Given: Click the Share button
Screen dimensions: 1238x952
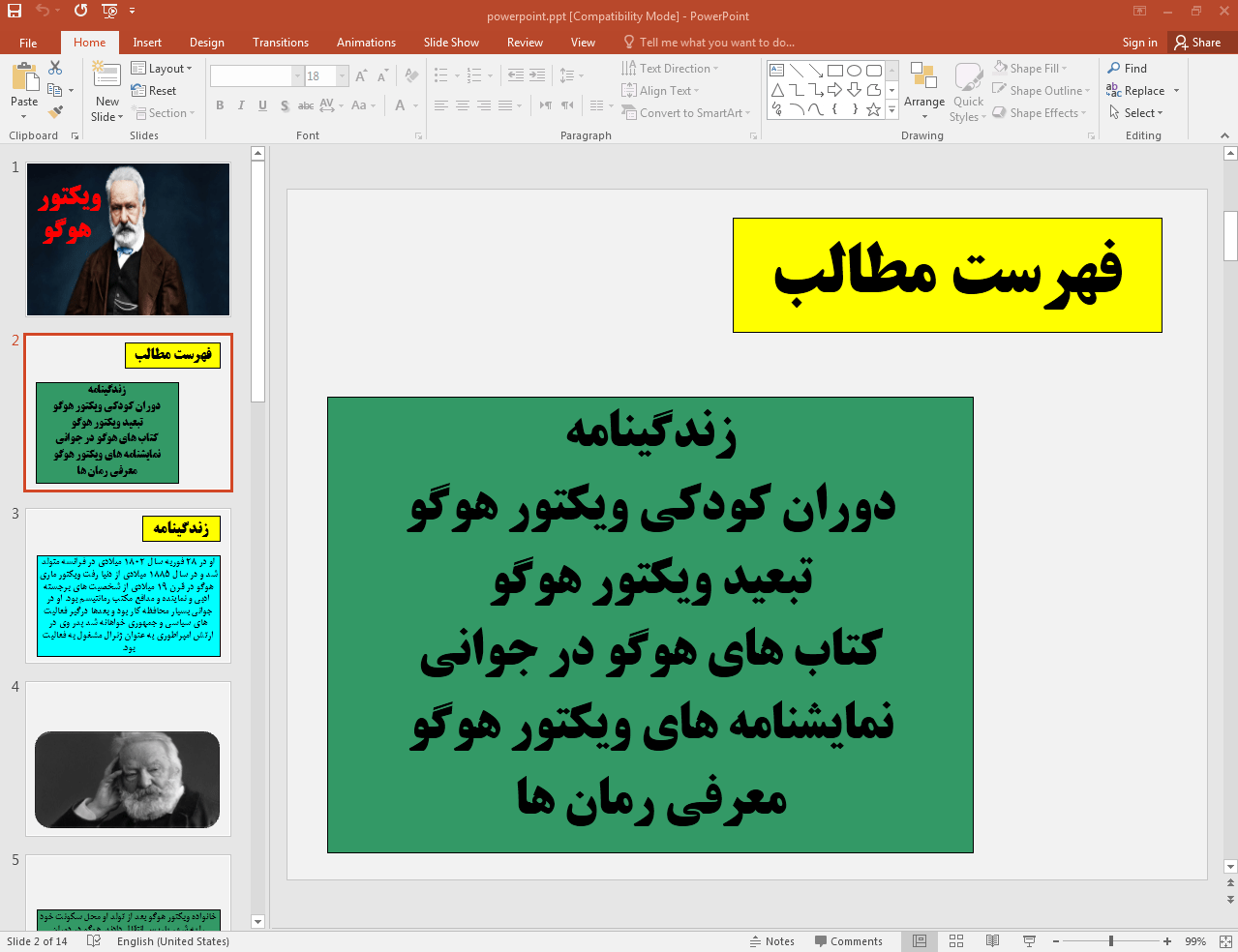Looking at the screenshot, I should (1197, 43).
